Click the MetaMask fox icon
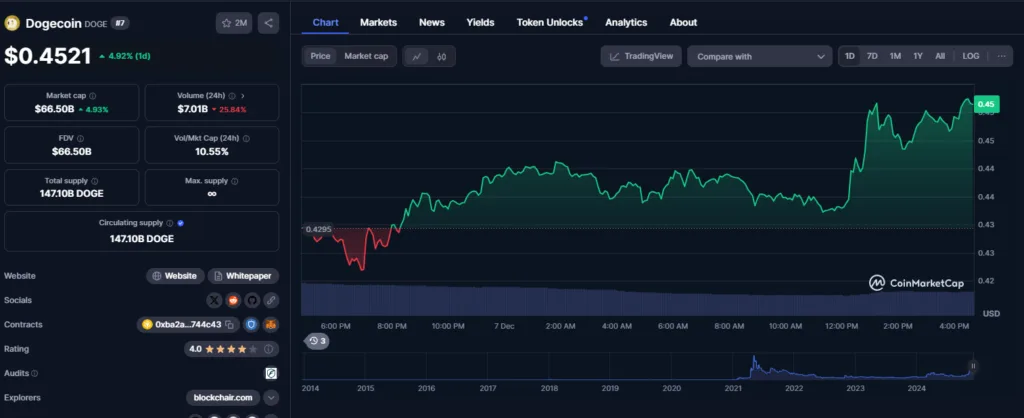1024x418 pixels. click(271, 325)
